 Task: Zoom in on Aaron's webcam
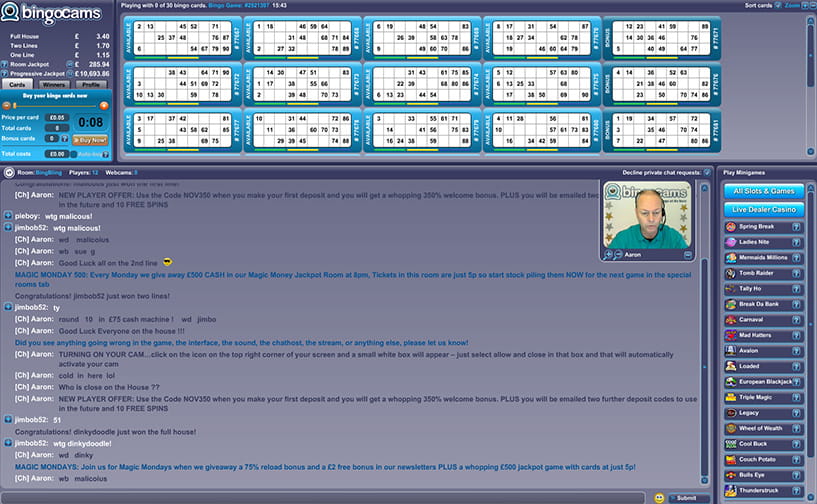click(608, 255)
